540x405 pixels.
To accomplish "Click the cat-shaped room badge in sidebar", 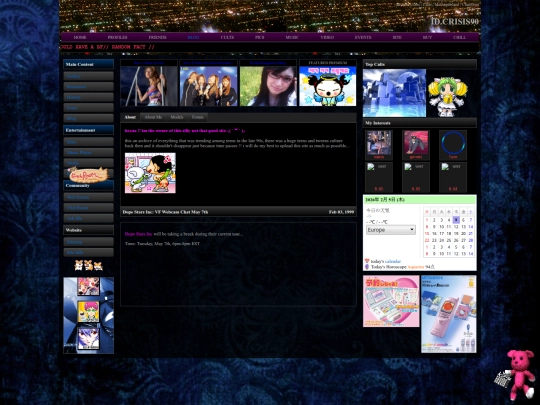I will coord(88,175).
